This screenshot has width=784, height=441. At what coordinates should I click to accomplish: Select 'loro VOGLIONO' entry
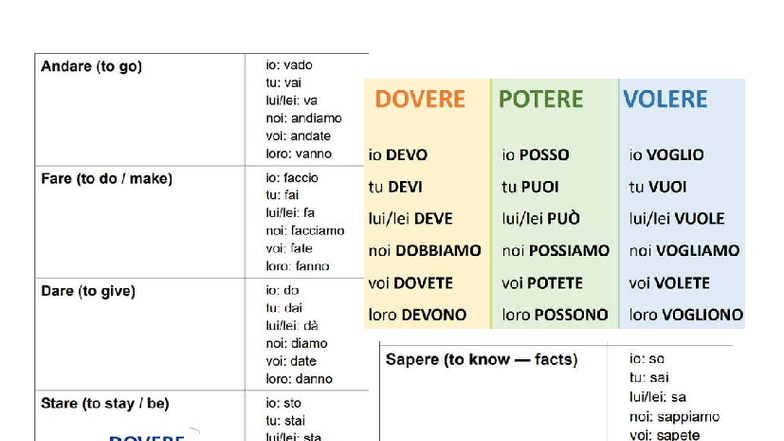(x=686, y=315)
